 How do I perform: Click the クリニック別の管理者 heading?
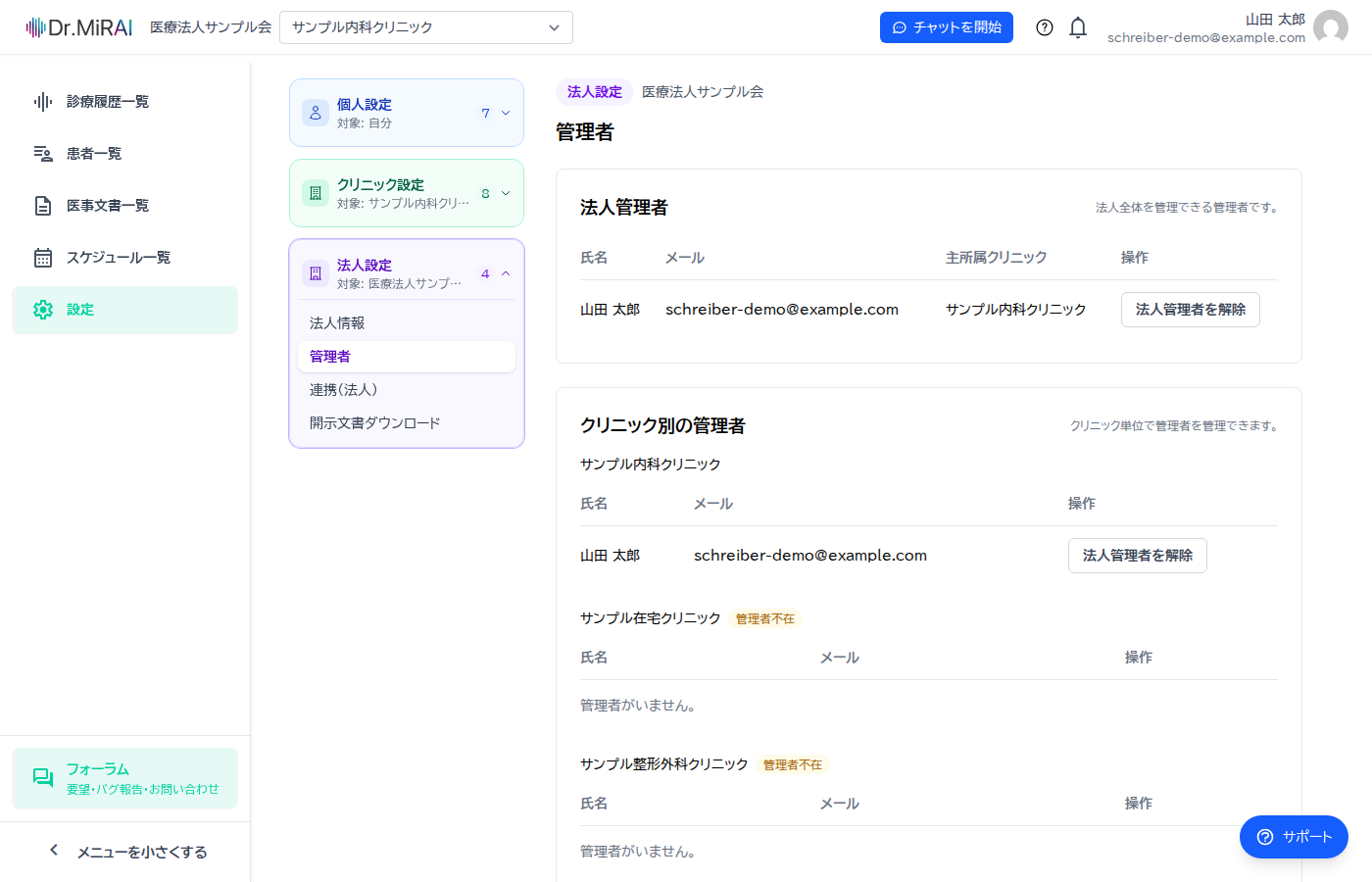[x=662, y=426]
